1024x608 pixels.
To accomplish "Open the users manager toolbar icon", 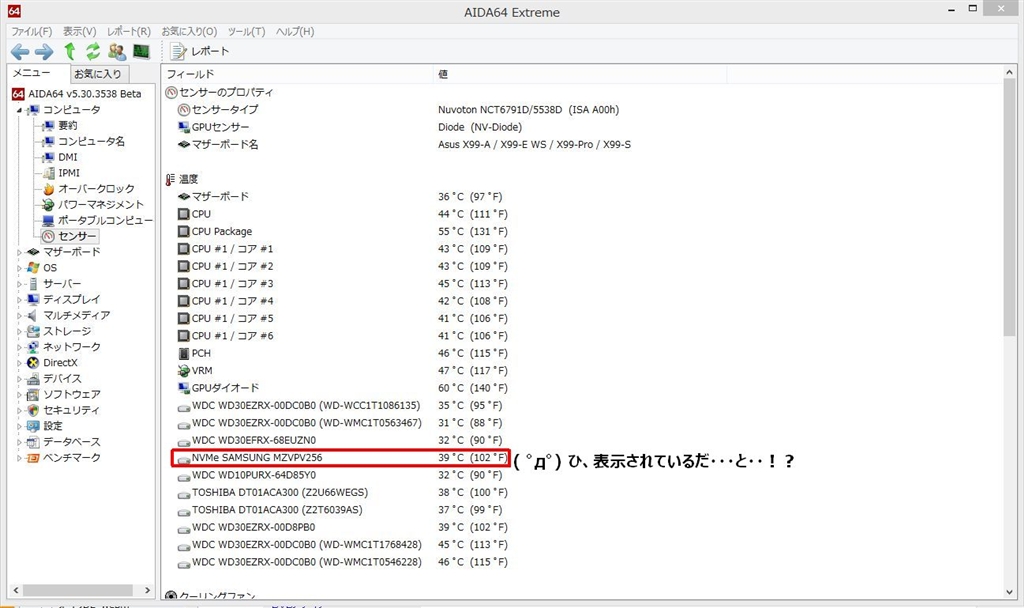I will coord(117,51).
